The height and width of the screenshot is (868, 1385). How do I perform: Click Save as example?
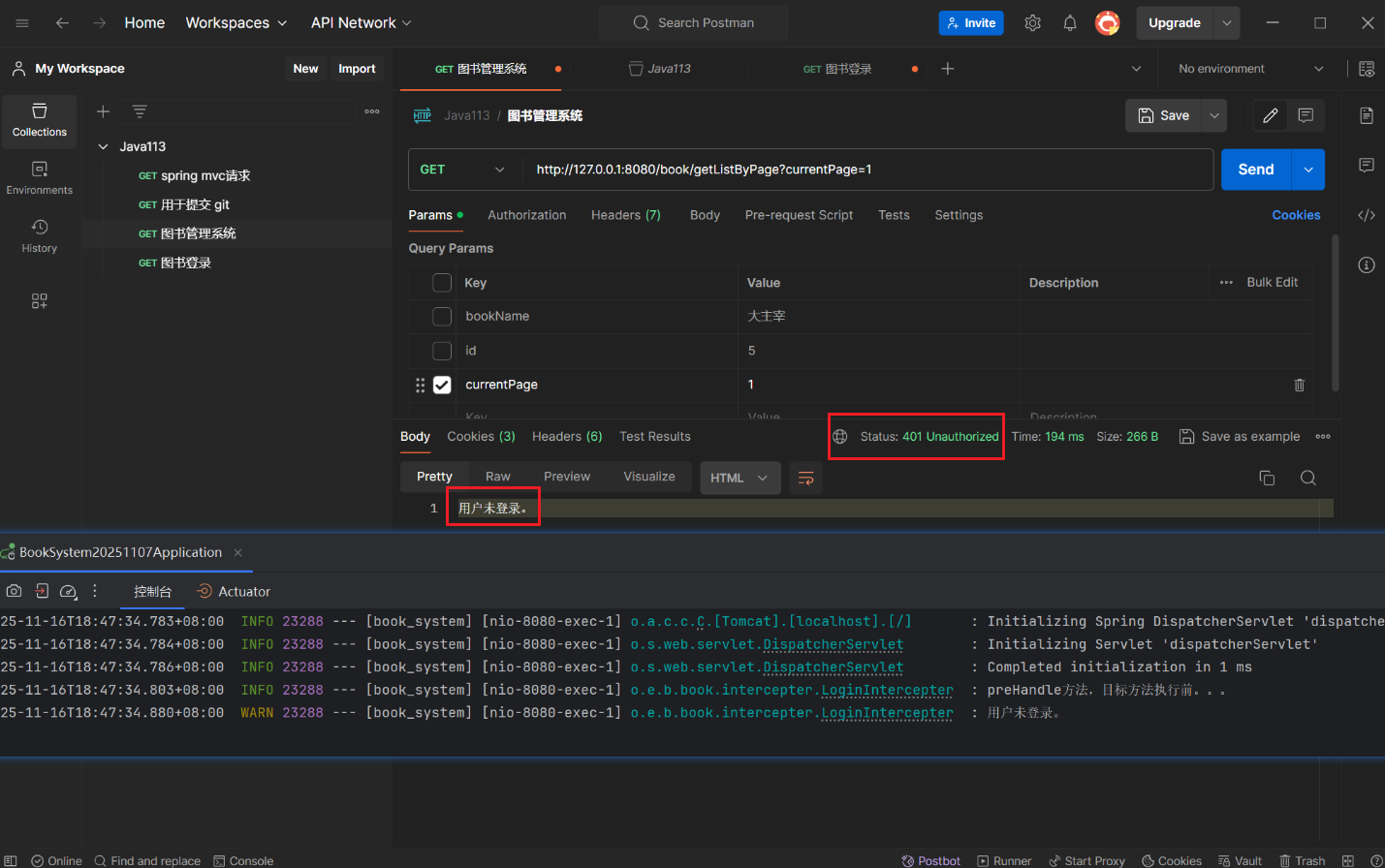(x=1240, y=437)
